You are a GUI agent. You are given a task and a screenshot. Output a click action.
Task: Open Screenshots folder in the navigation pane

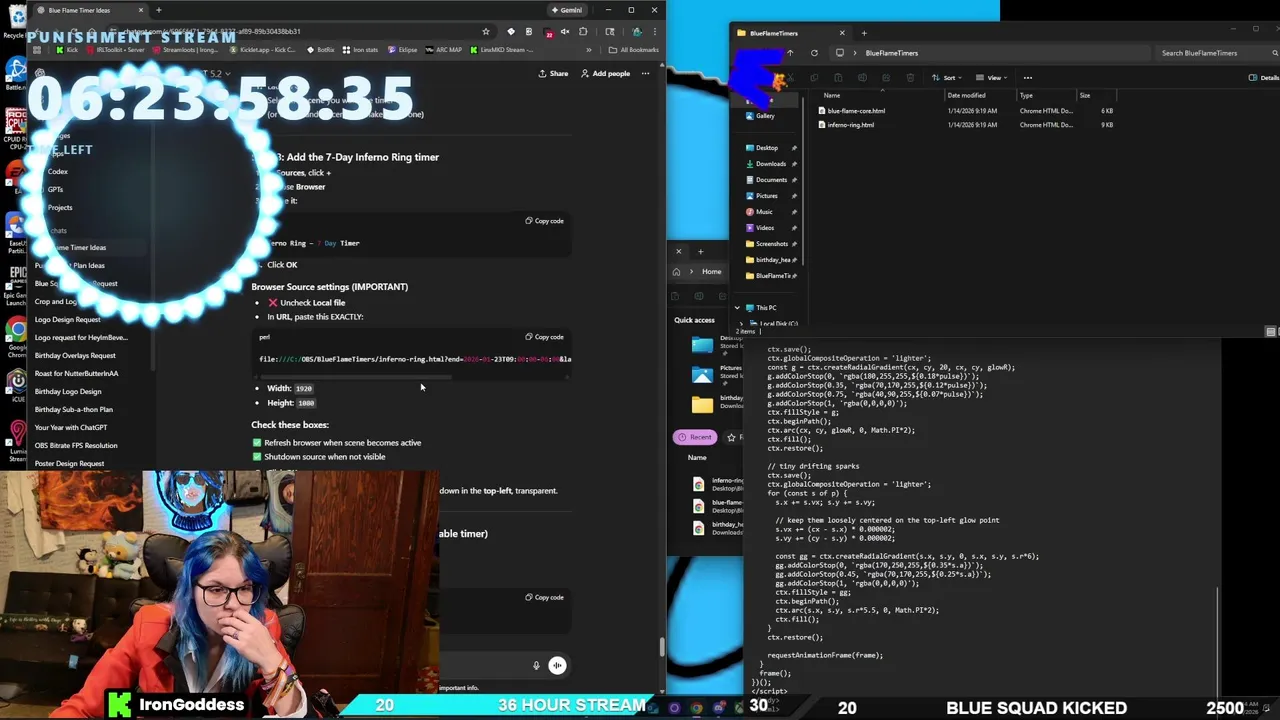(x=772, y=244)
